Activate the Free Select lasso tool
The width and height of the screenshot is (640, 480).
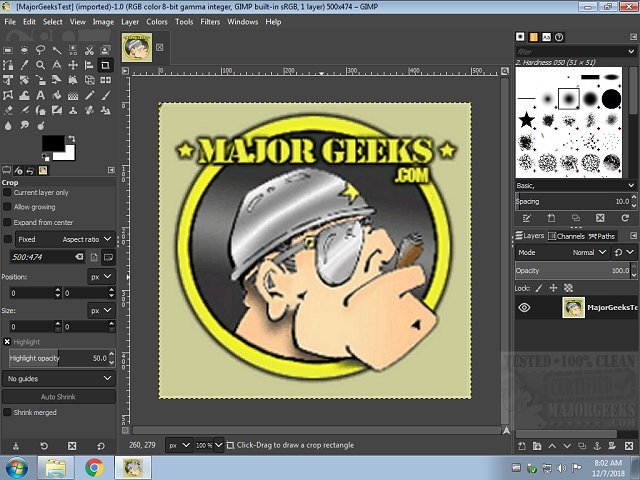[x=41, y=50]
